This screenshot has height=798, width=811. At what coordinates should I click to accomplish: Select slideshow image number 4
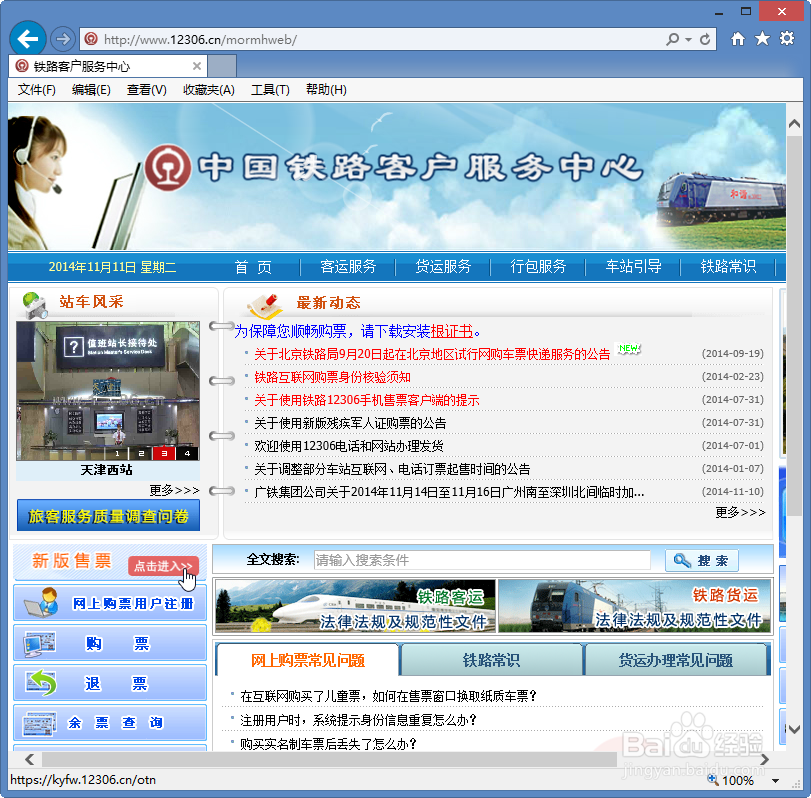point(187,454)
